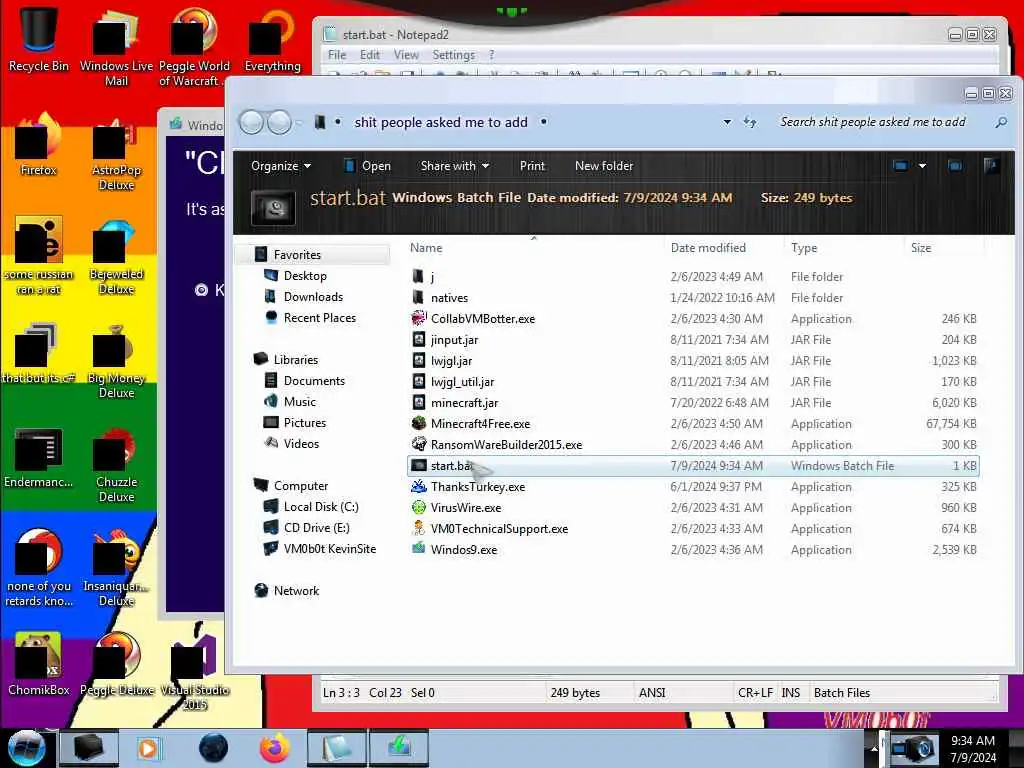
Task: Open the Everything desktop icon
Action: (272, 40)
